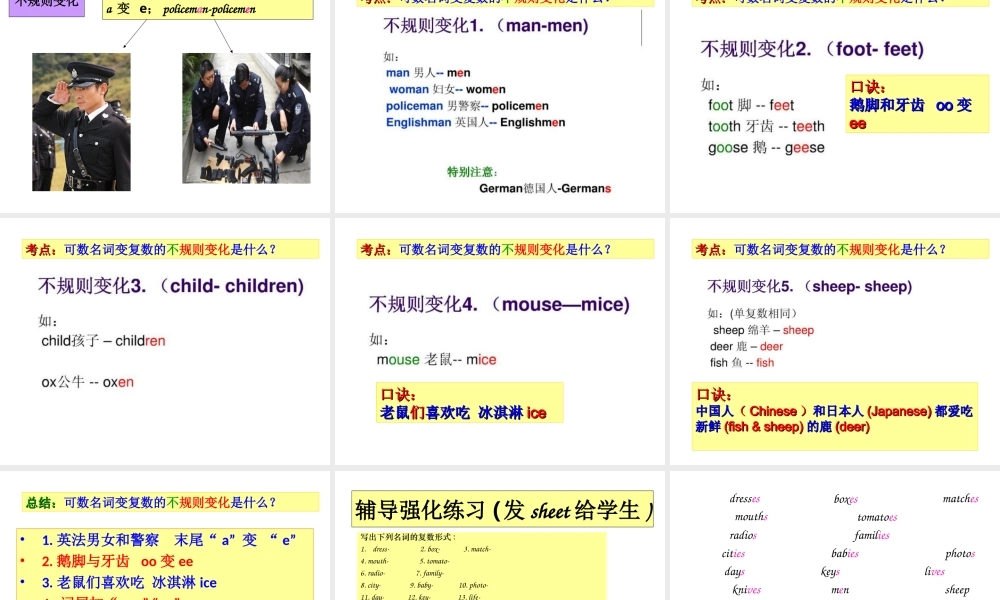
Task: Select the answer word "mouths"
Action: (751, 516)
